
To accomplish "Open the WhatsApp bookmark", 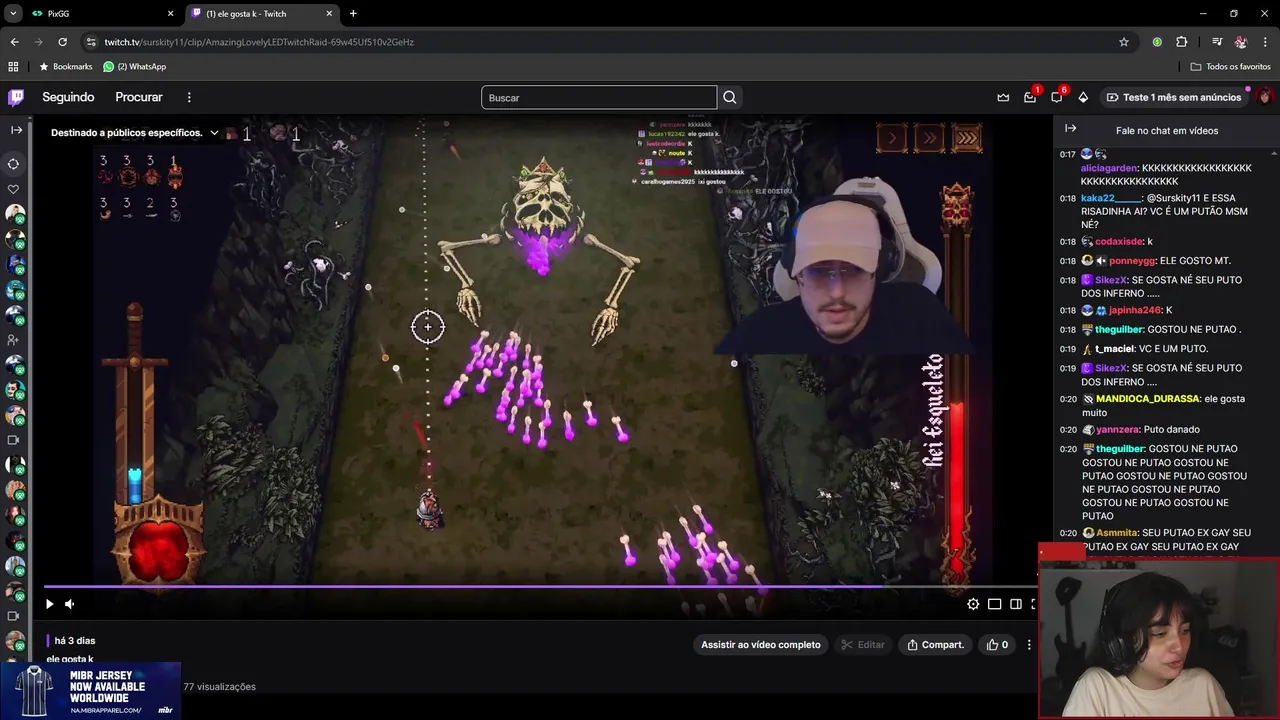I will pos(135,67).
